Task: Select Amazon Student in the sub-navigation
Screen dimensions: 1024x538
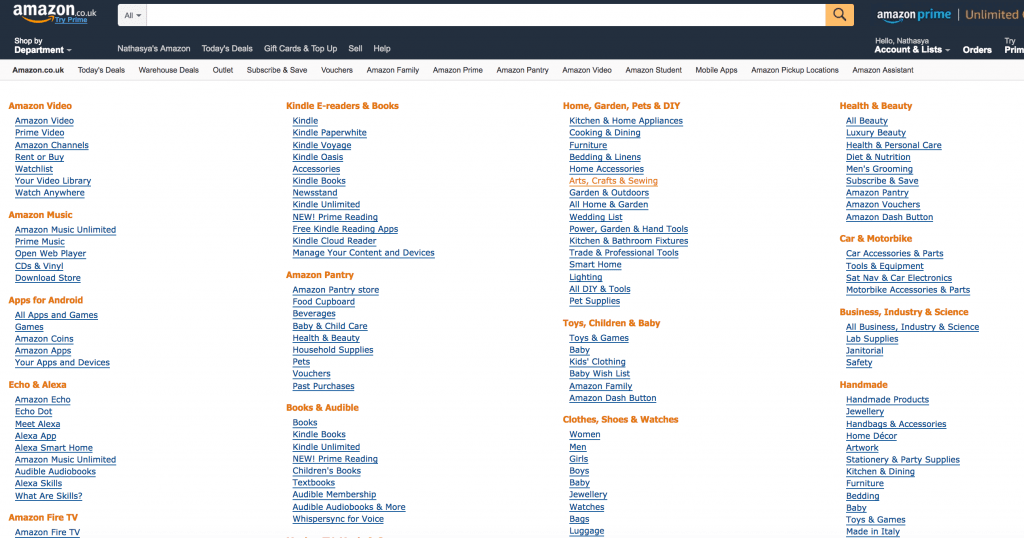Action: [653, 70]
